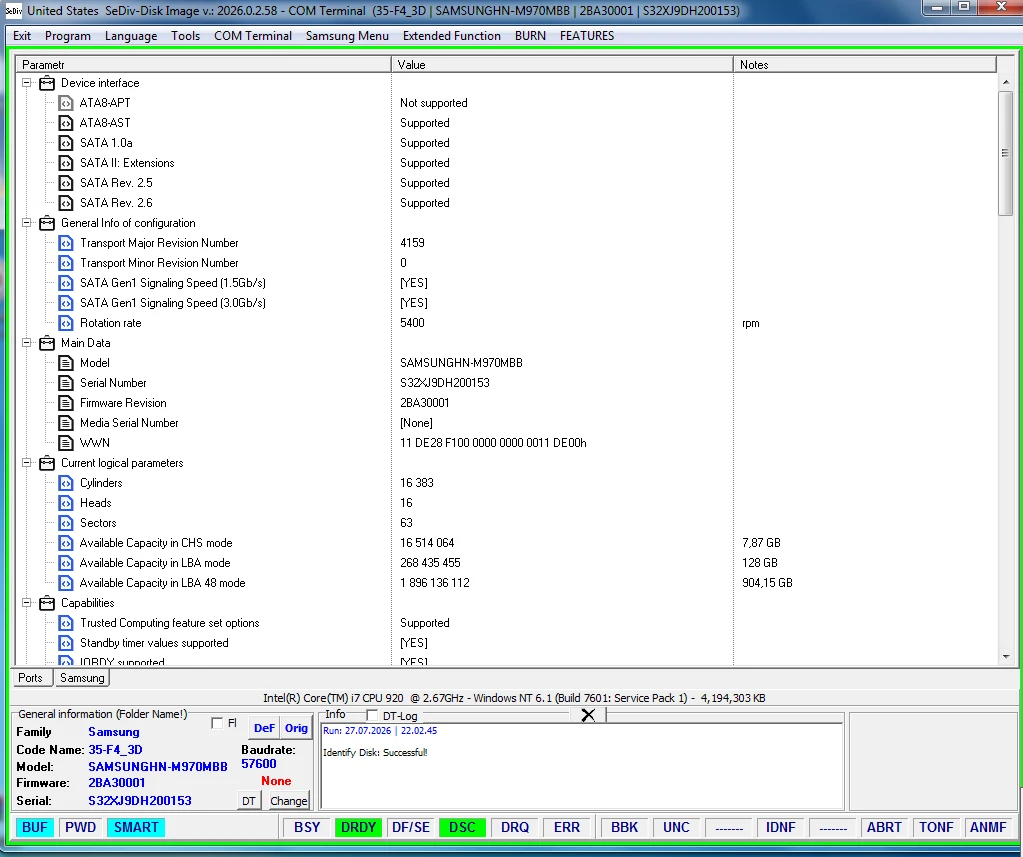Click the X button beside DT-Log
This screenshot has width=1023, height=857.
[588, 715]
